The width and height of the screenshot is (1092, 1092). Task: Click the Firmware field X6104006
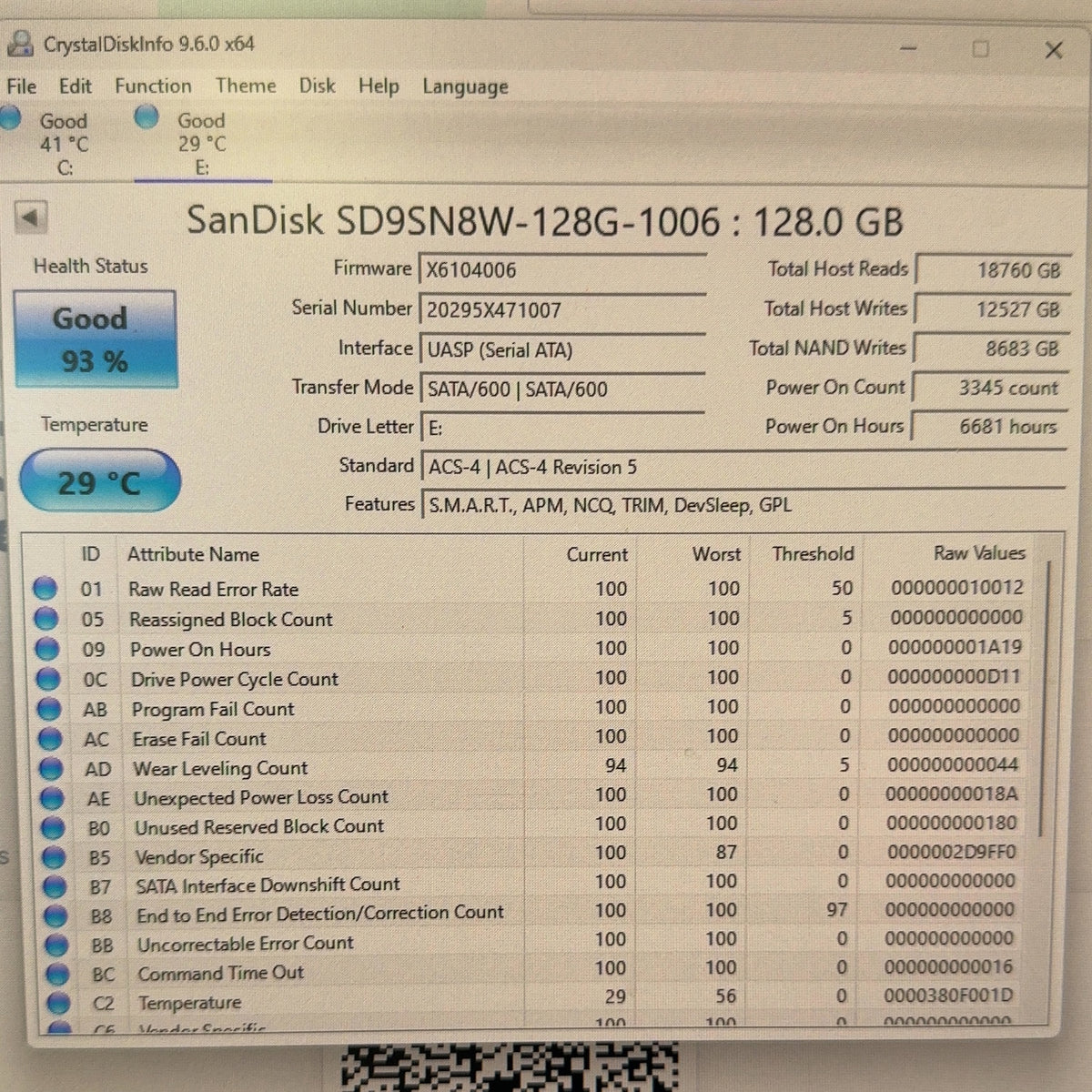coord(561,270)
